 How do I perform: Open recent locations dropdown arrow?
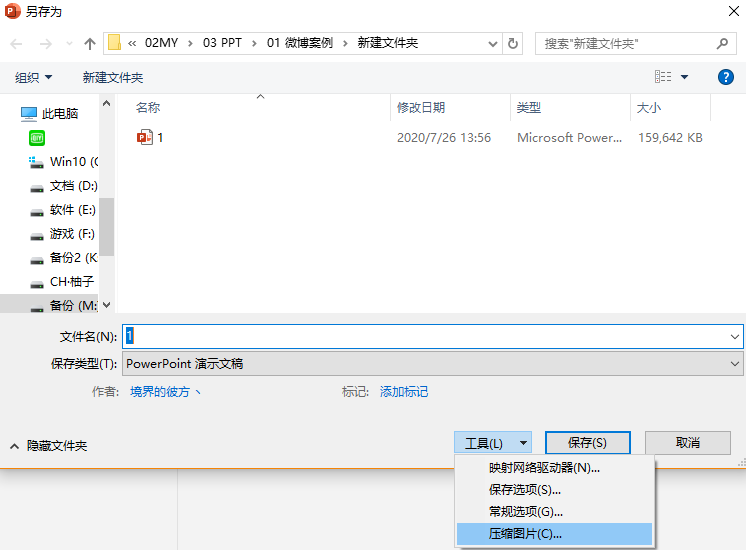(69, 44)
